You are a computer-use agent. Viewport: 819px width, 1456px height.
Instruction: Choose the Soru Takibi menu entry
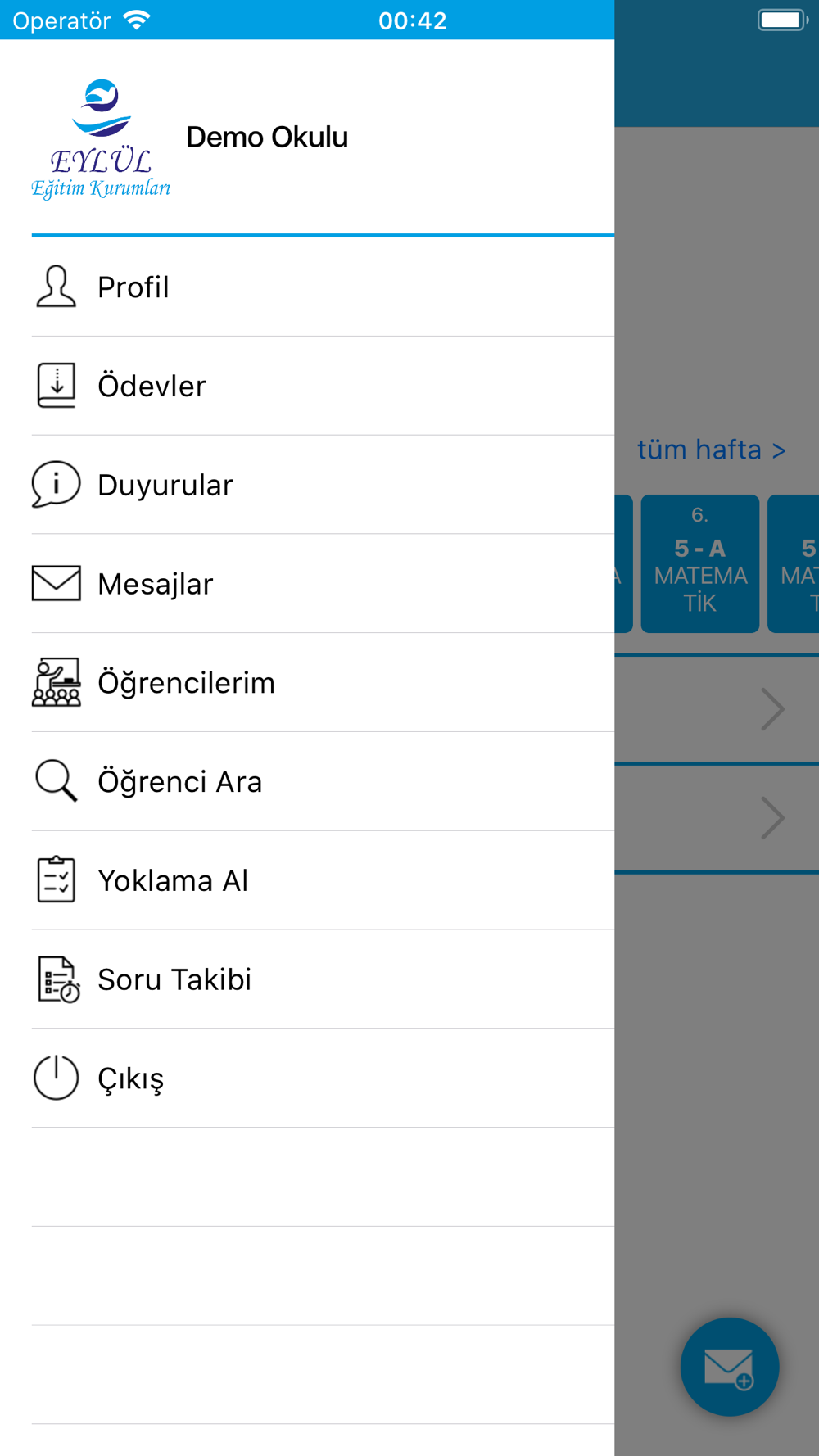[323, 979]
